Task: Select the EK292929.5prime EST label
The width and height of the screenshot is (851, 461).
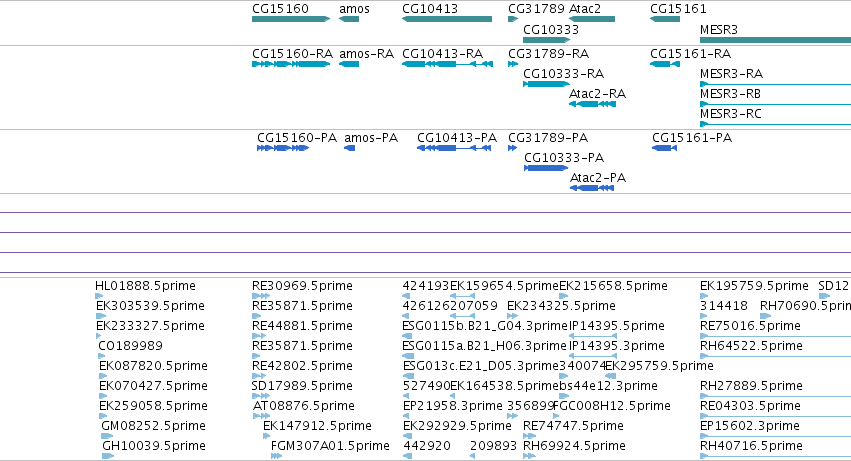Action: (458, 426)
